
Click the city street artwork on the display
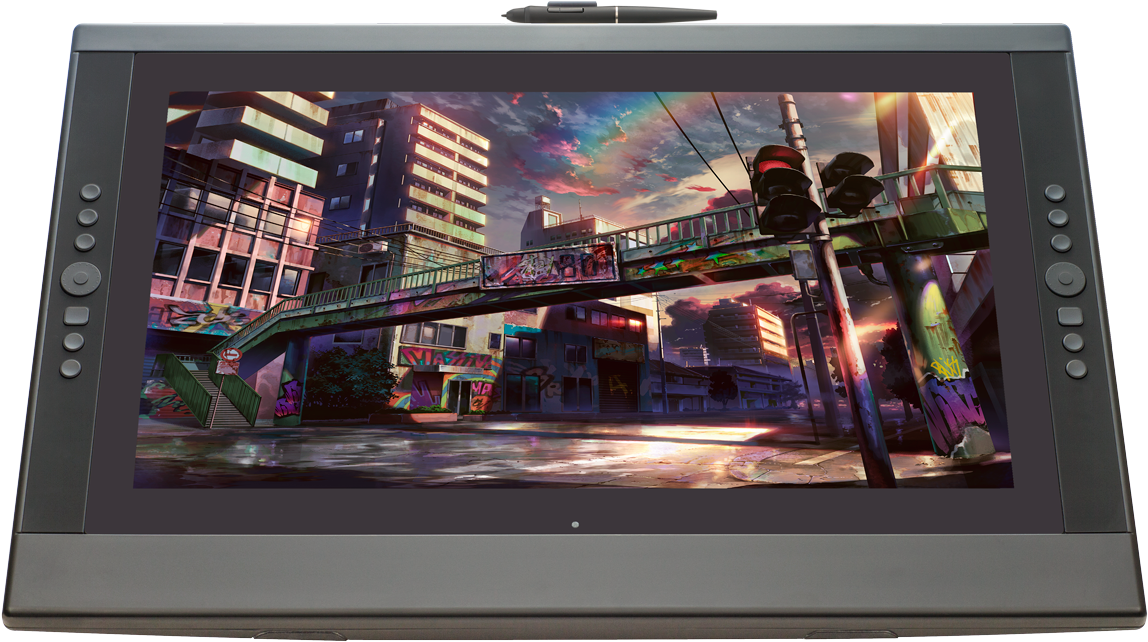click(x=574, y=290)
